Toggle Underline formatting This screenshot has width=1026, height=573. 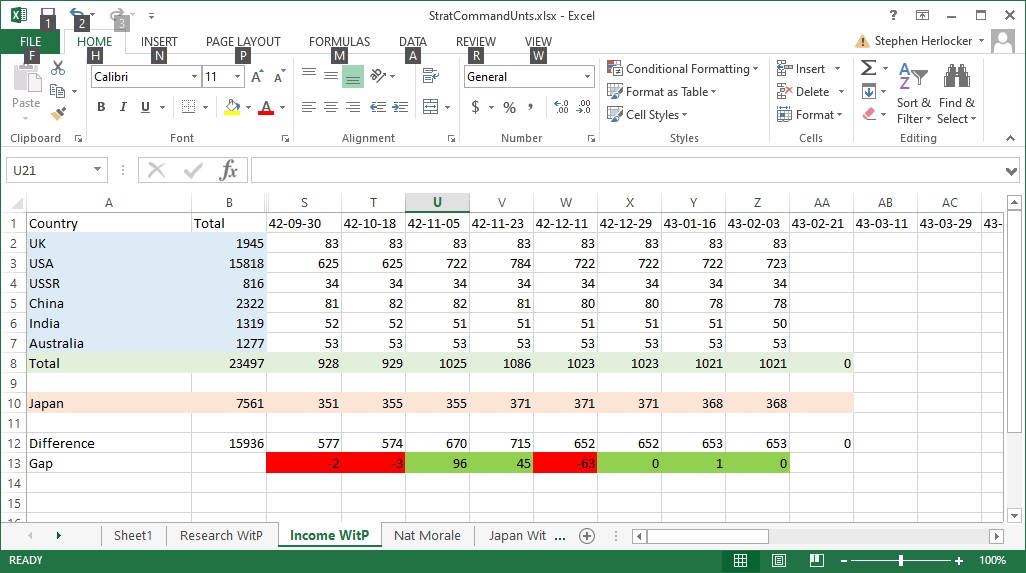[145, 107]
